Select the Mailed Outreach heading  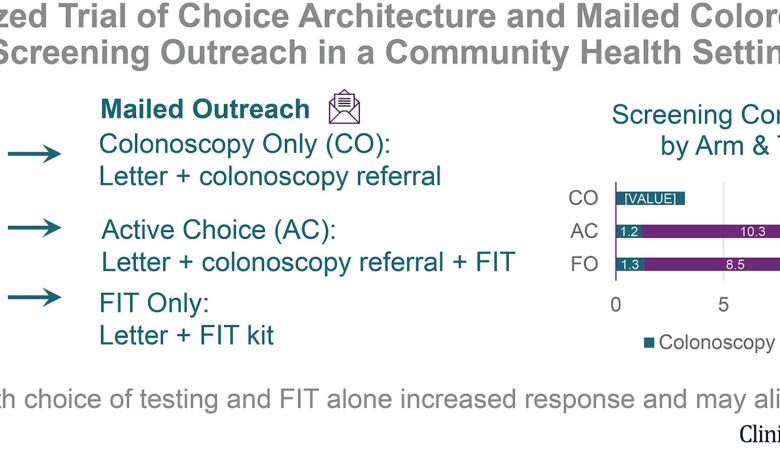205,109
